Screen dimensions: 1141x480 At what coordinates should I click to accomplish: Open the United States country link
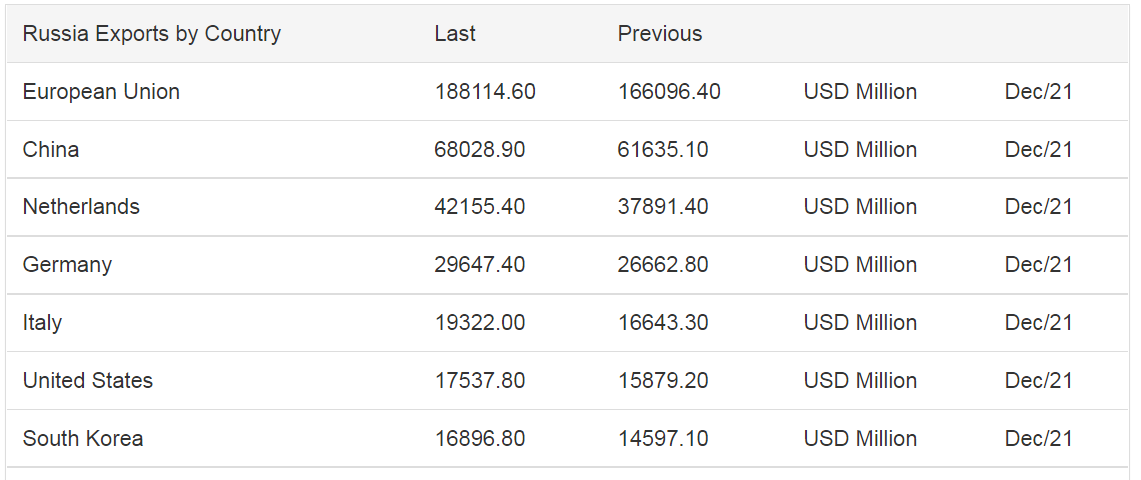point(87,380)
